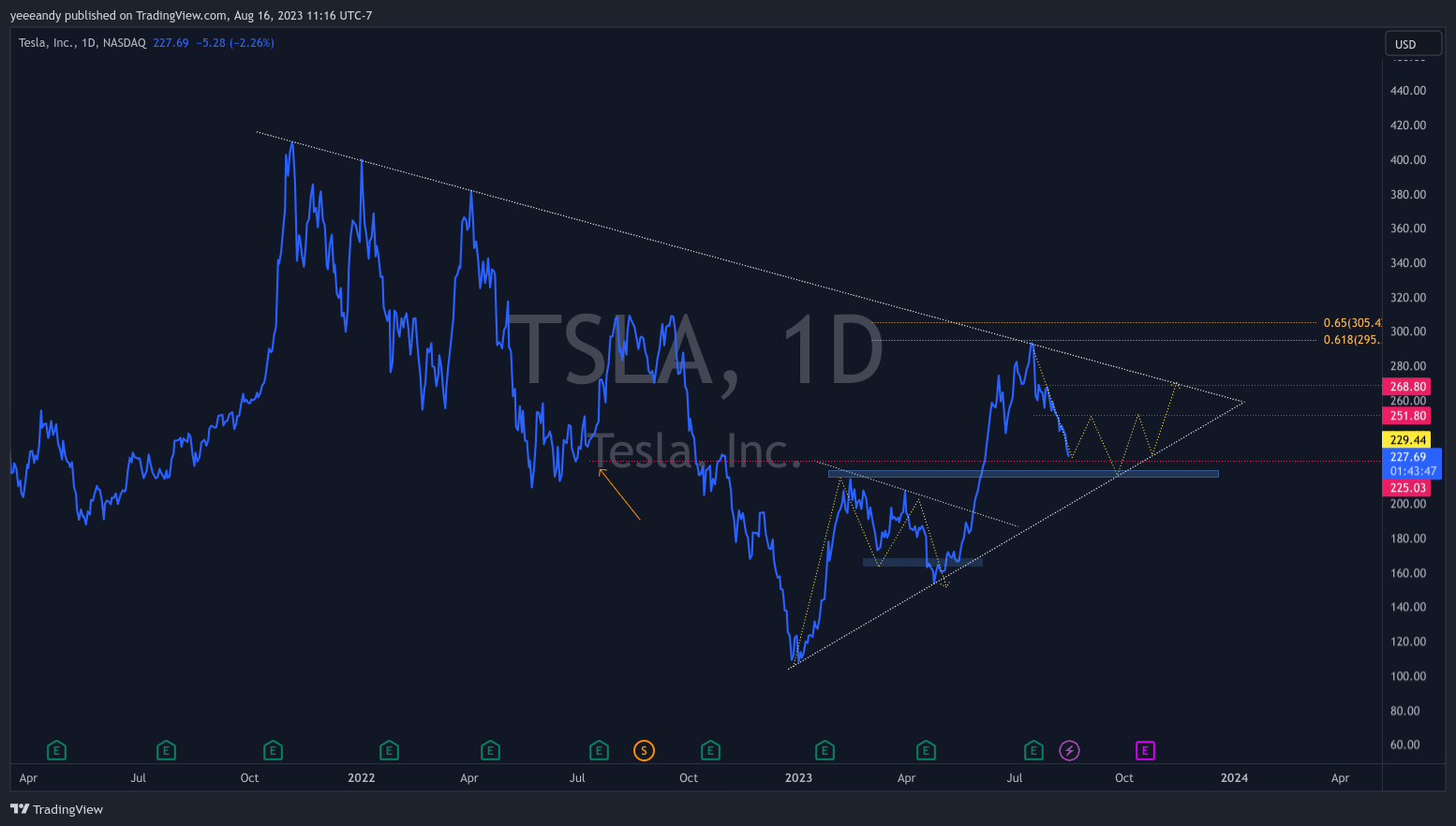Image resolution: width=1456 pixels, height=826 pixels.
Task: Select the red 225.03 price label
Action: pyautogui.click(x=1407, y=488)
